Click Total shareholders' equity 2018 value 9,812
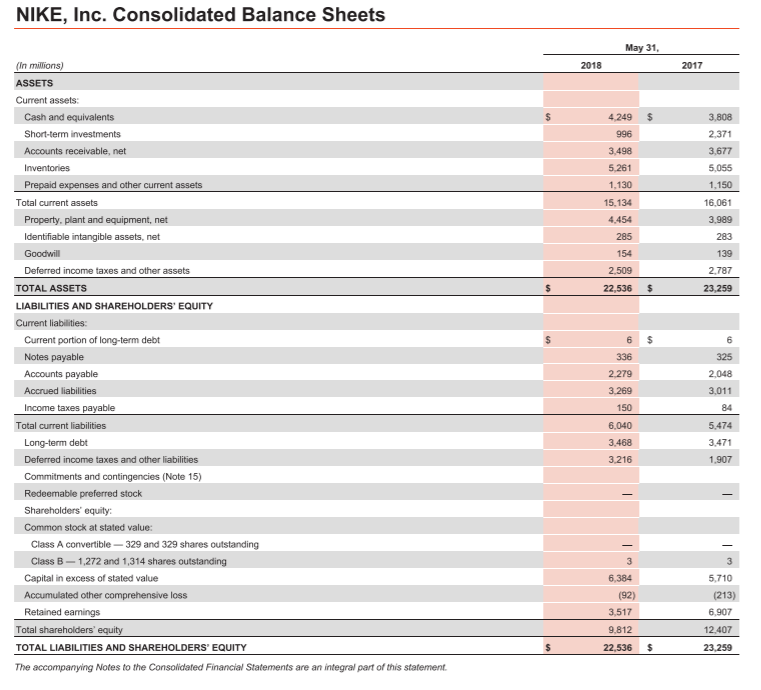761x690 pixels. pyautogui.click(x=620, y=630)
